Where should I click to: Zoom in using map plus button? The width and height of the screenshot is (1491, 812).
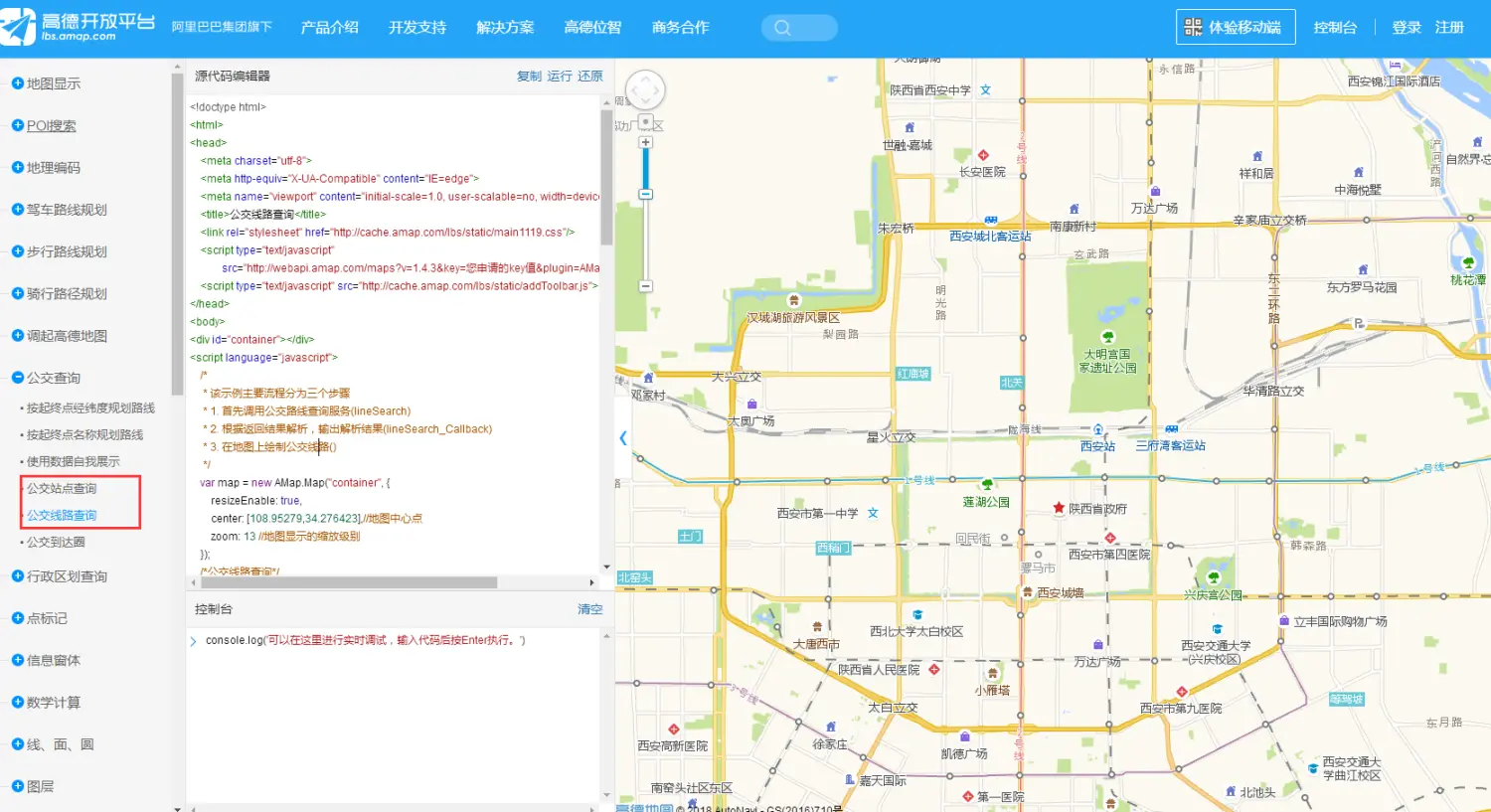click(645, 143)
